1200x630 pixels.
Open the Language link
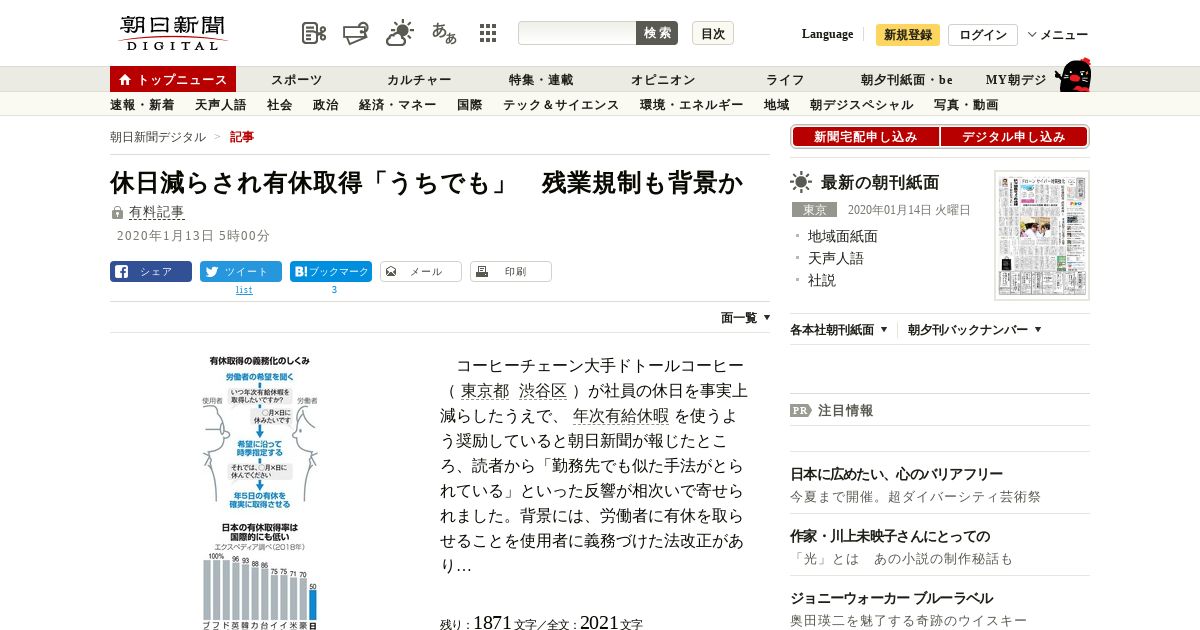tap(827, 34)
